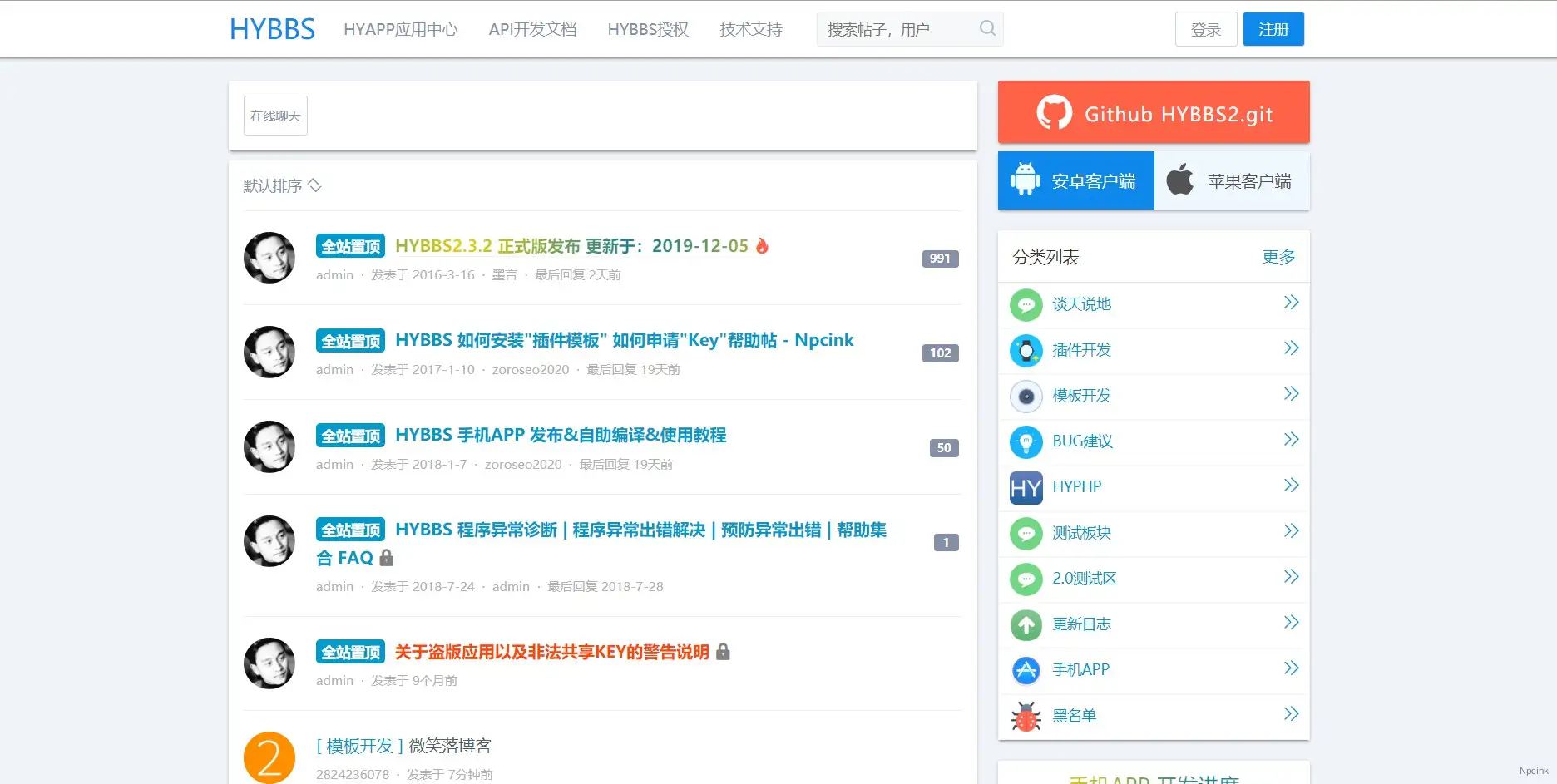This screenshot has height=784, width=1557.
Task: Open the 如何安装"插件模板" help thread
Action: click(x=624, y=340)
